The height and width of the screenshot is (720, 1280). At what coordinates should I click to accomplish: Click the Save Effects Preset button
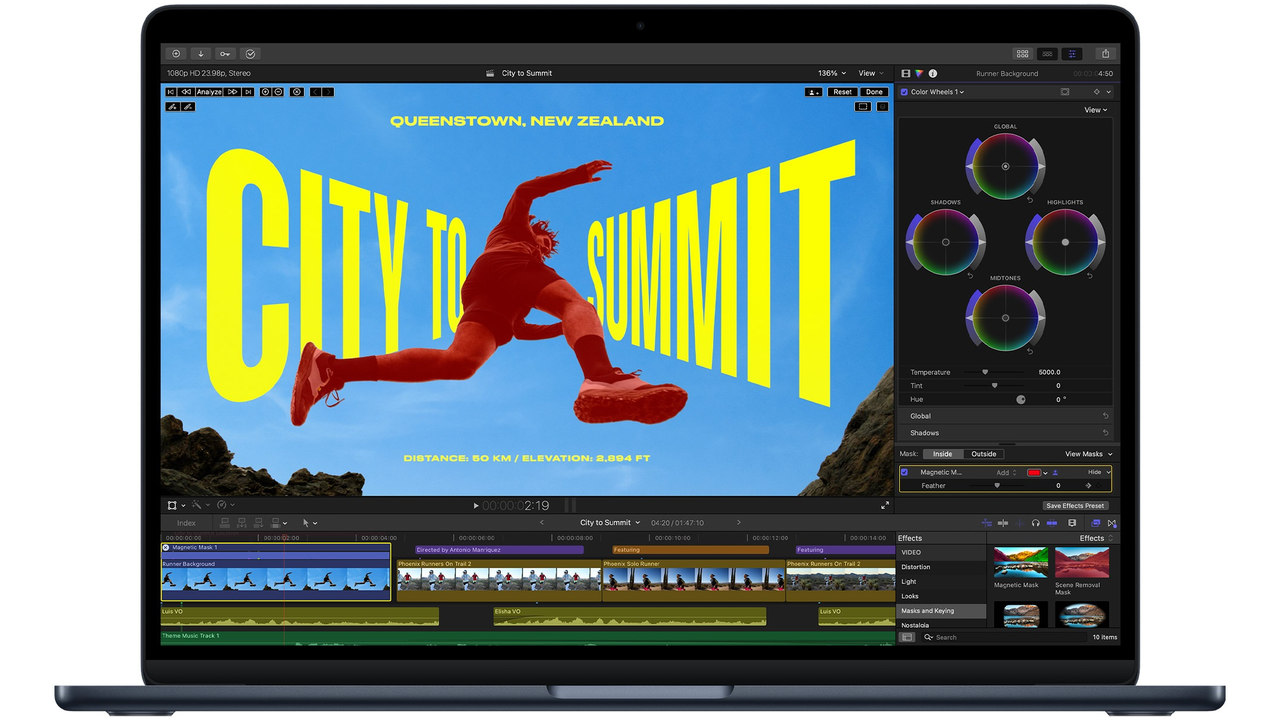(x=1076, y=505)
